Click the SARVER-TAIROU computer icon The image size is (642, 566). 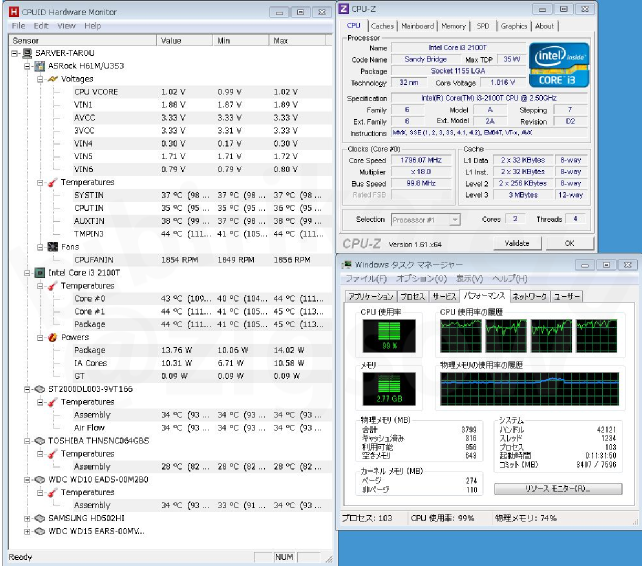coord(27,53)
